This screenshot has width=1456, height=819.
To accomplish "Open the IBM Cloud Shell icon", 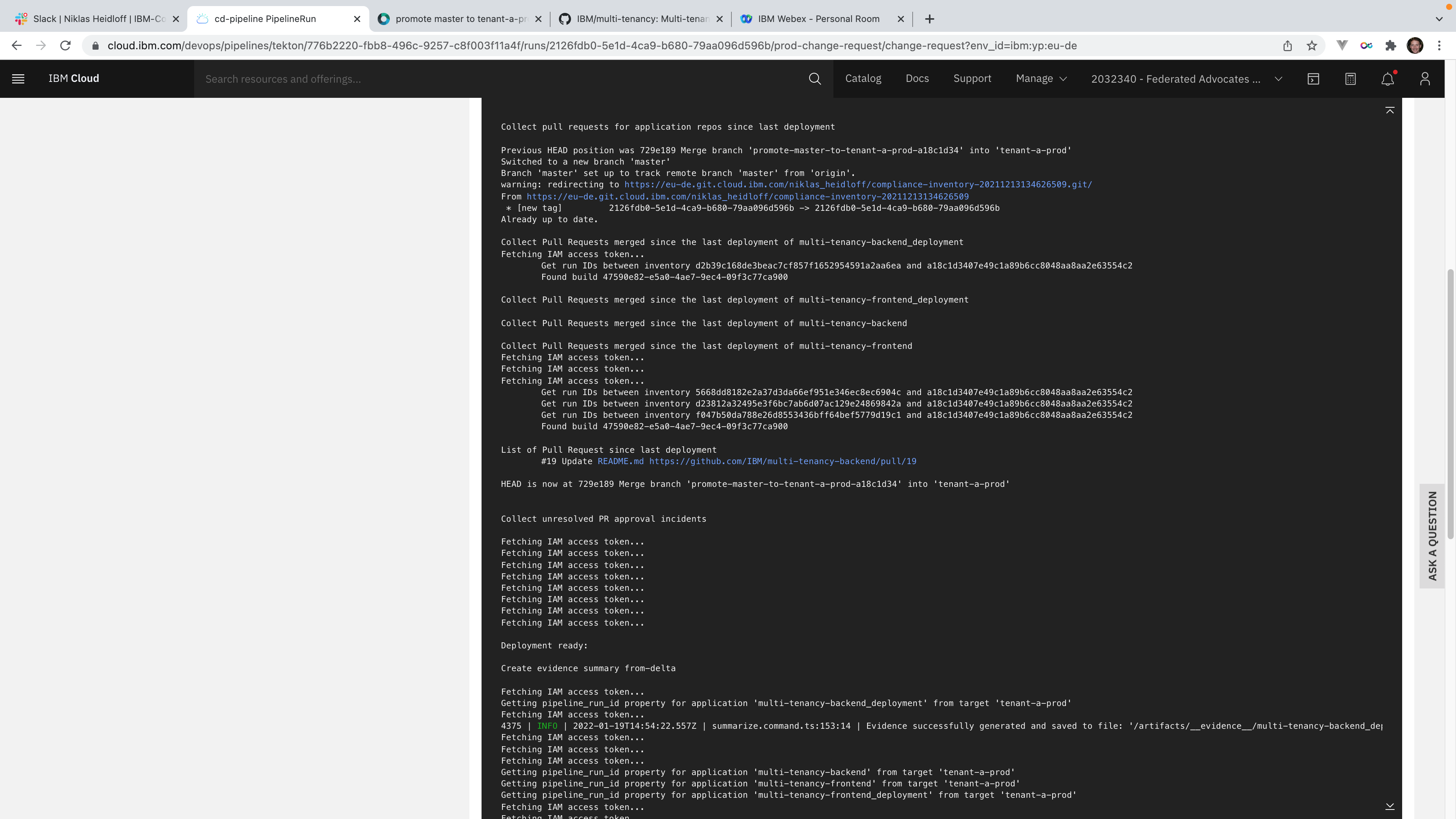I will click(1313, 78).
